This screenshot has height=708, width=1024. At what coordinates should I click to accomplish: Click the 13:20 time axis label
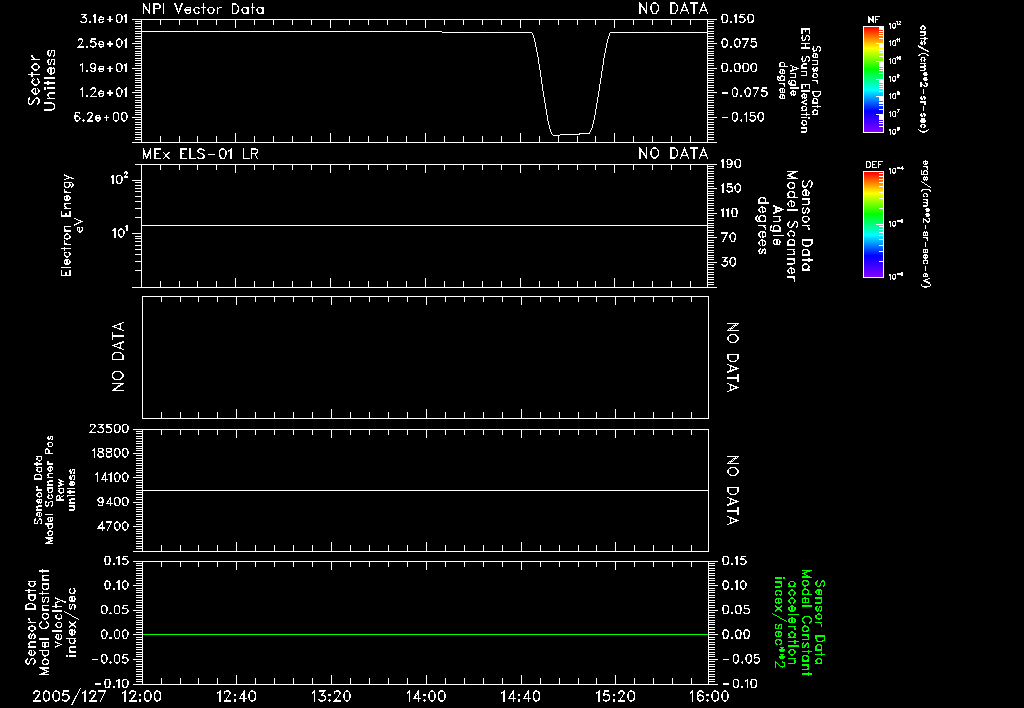[x=331, y=696]
